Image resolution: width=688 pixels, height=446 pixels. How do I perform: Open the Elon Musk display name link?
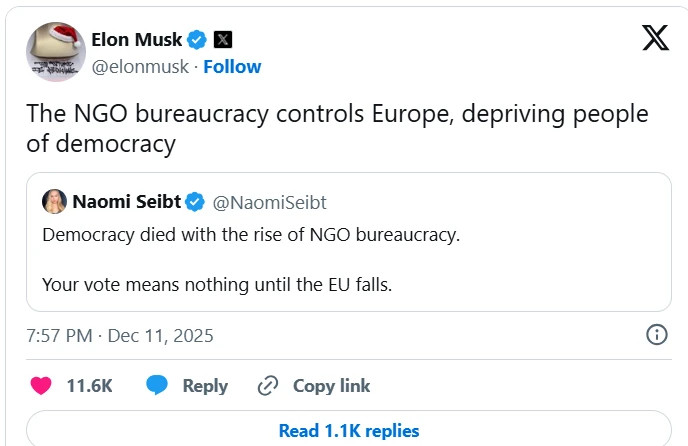137,40
